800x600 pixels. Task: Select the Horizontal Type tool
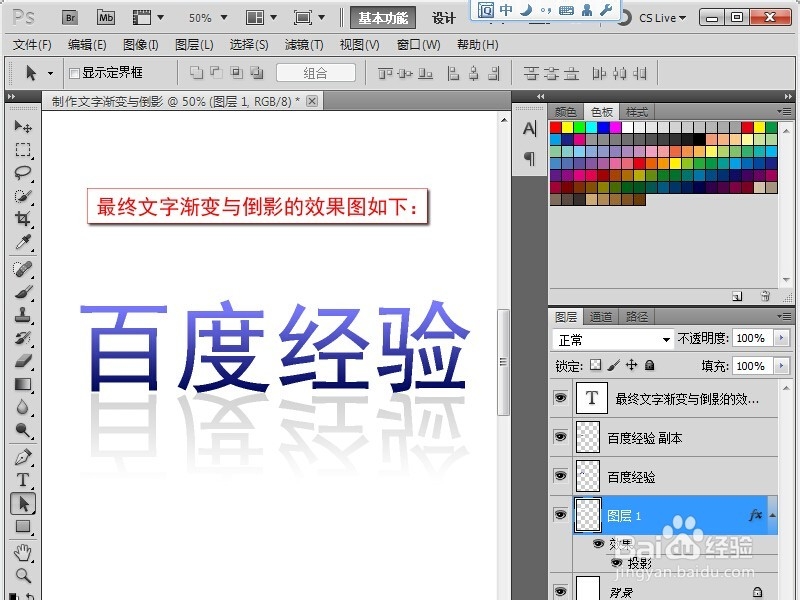tap(22, 481)
